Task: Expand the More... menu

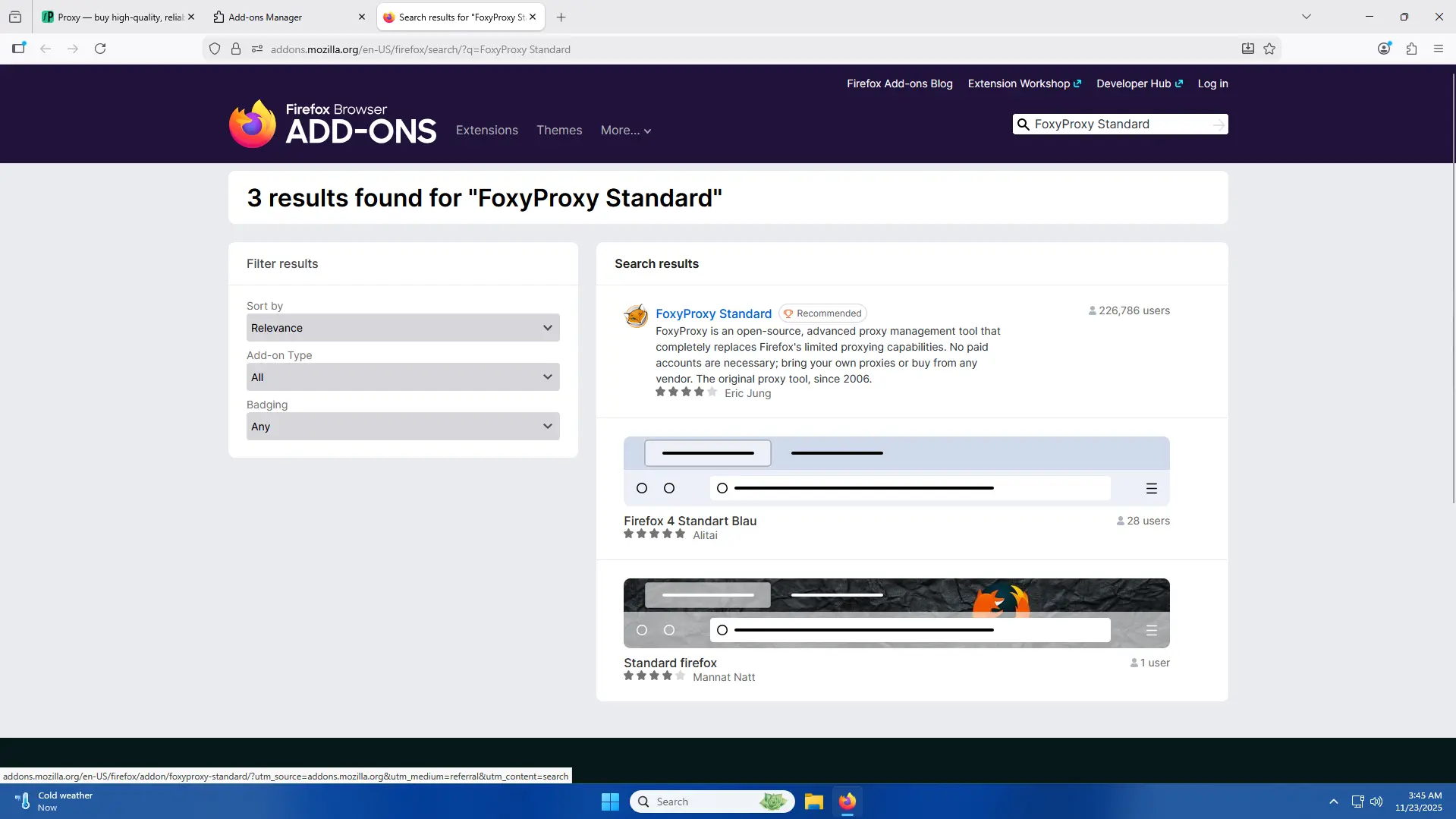Action: (626, 130)
